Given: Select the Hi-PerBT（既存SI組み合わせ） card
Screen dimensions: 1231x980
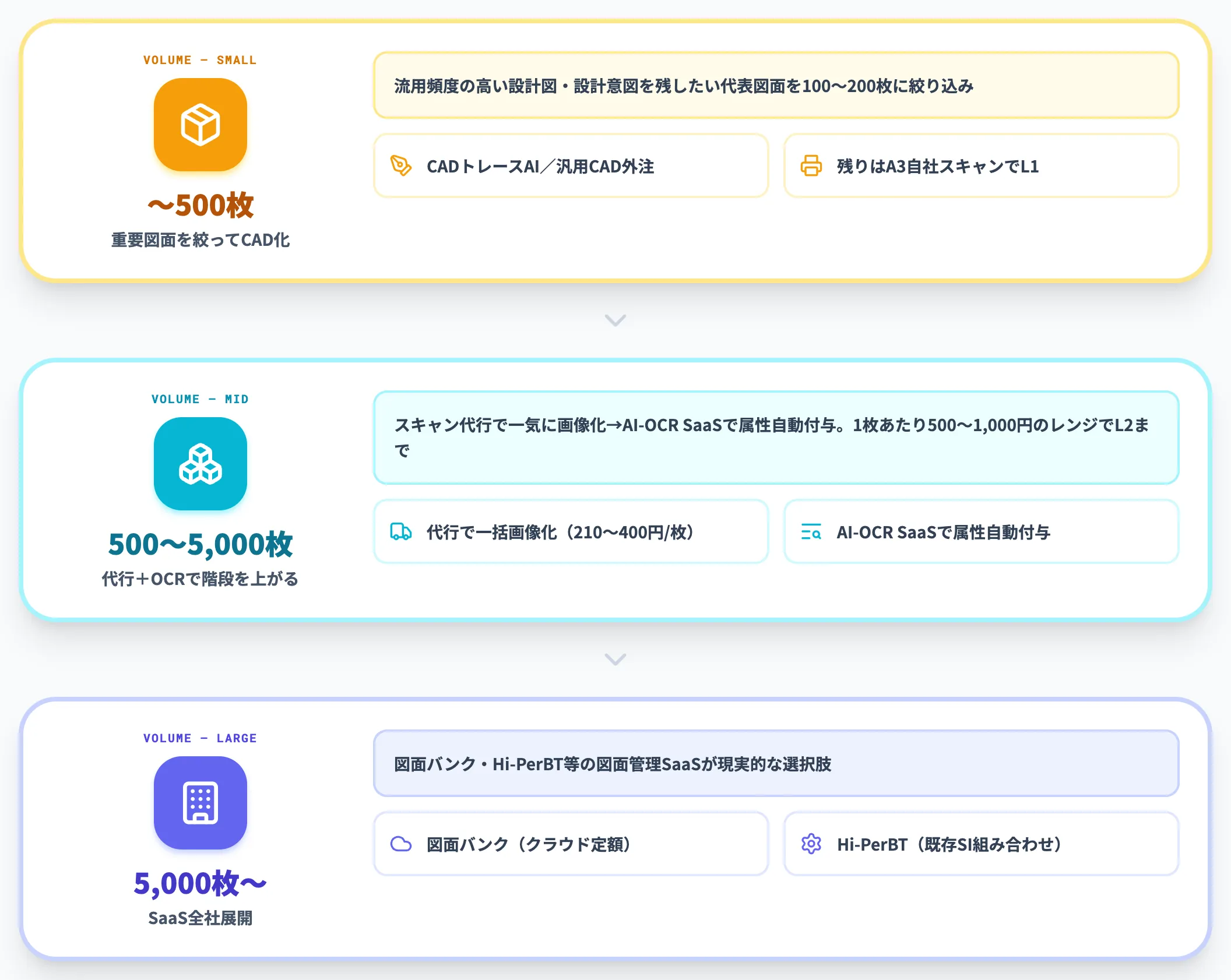Looking at the screenshot, I should tap(982, 844).
